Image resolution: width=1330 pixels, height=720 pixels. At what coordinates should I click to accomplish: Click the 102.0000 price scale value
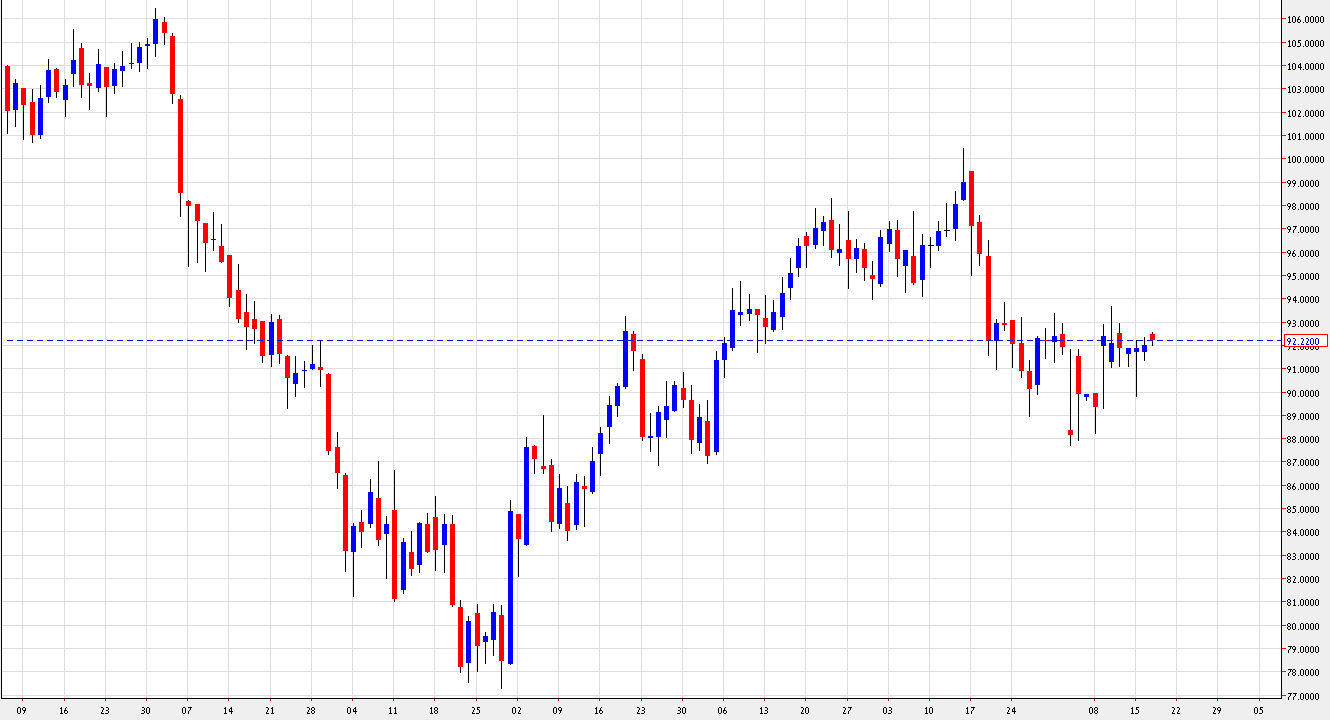click(1304, 113)
